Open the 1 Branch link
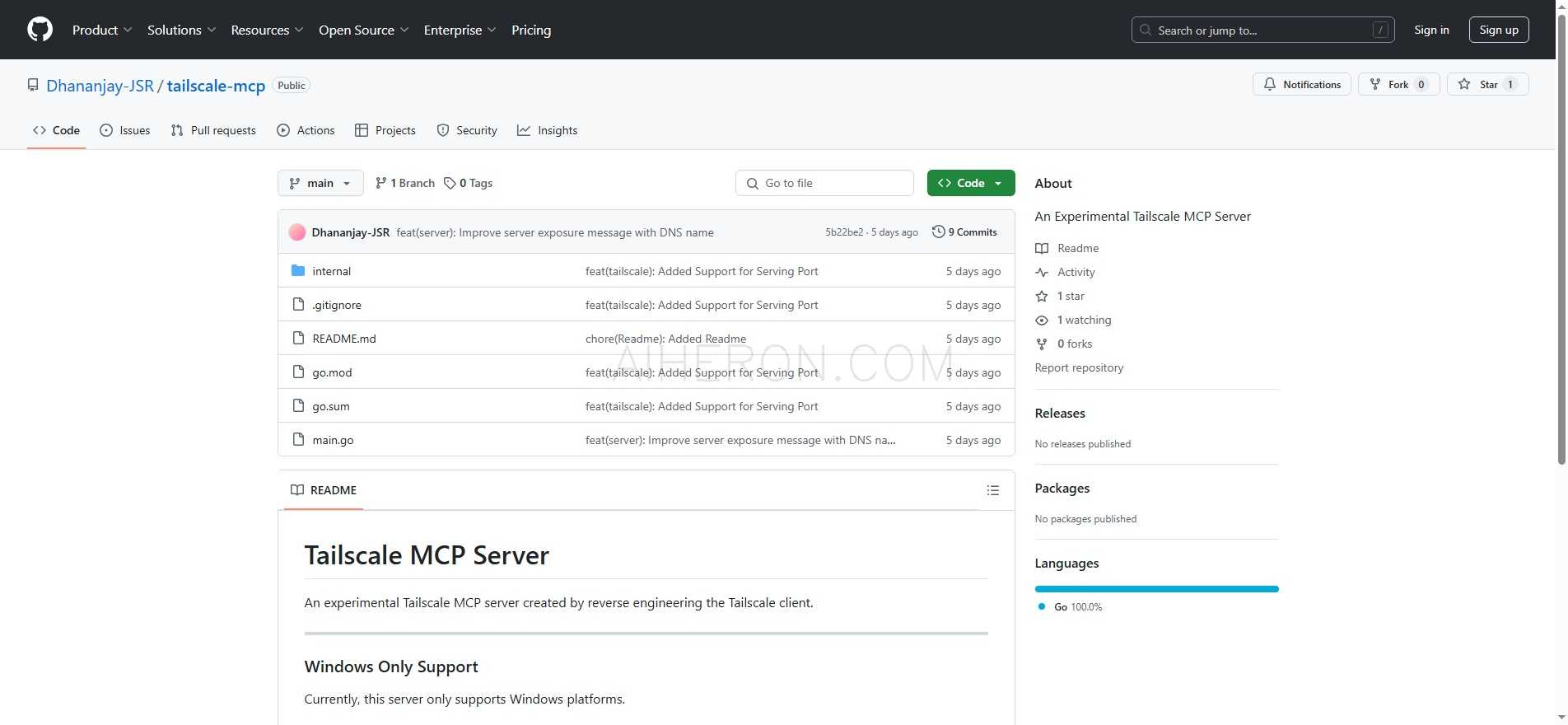The width and height of the screenshot is (1568, 725). 404,183
